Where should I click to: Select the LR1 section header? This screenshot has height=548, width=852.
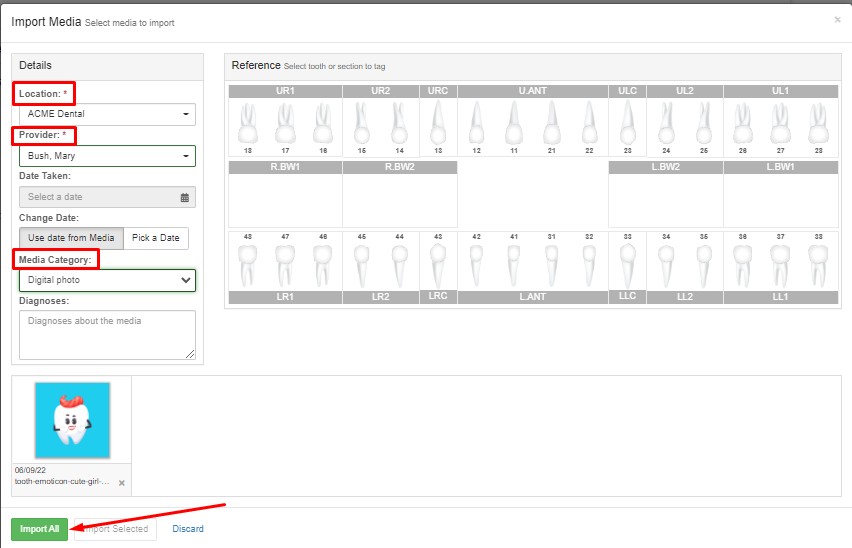tap(285, 297)
